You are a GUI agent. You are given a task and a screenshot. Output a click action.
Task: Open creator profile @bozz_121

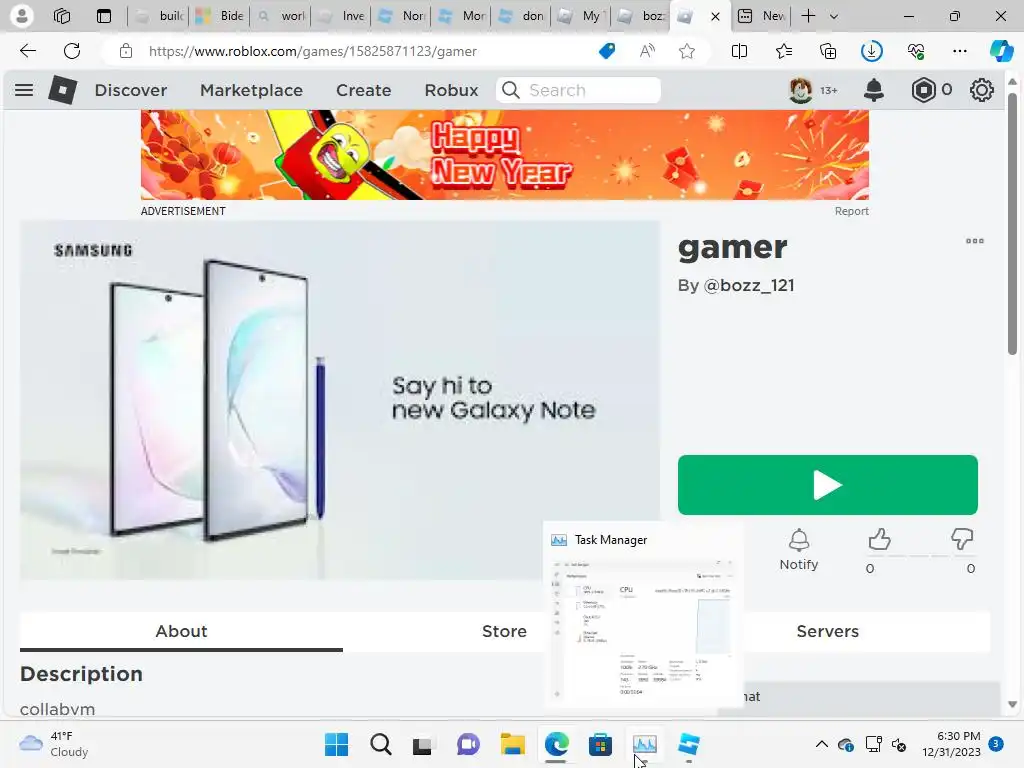(749, 285)
